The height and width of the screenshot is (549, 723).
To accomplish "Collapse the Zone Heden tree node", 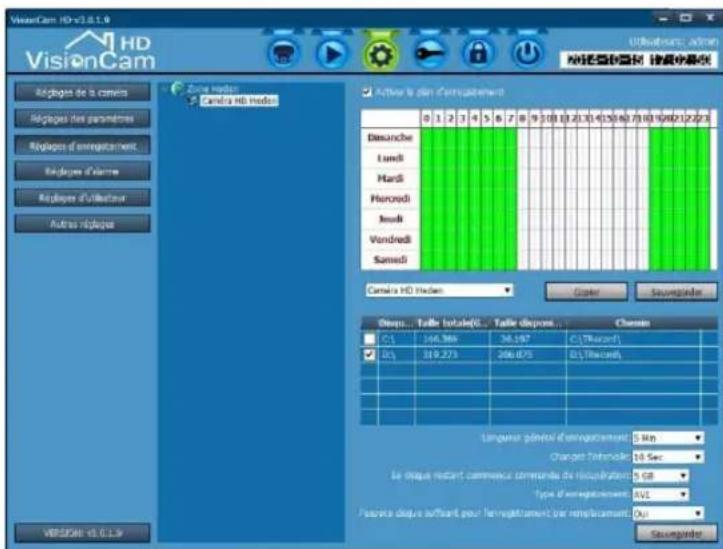I will point(165,89).
